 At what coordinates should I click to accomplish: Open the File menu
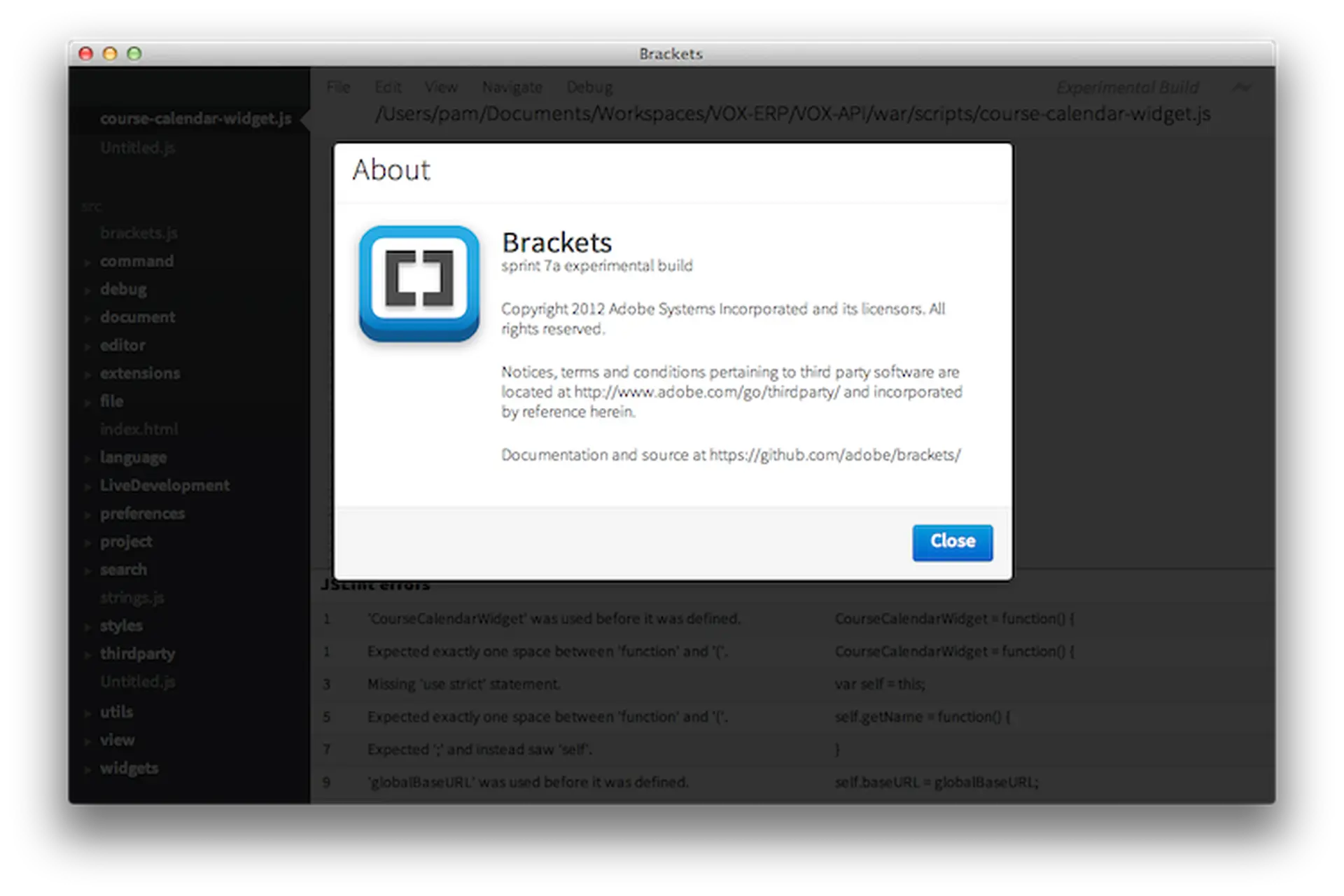click(338, 87)
